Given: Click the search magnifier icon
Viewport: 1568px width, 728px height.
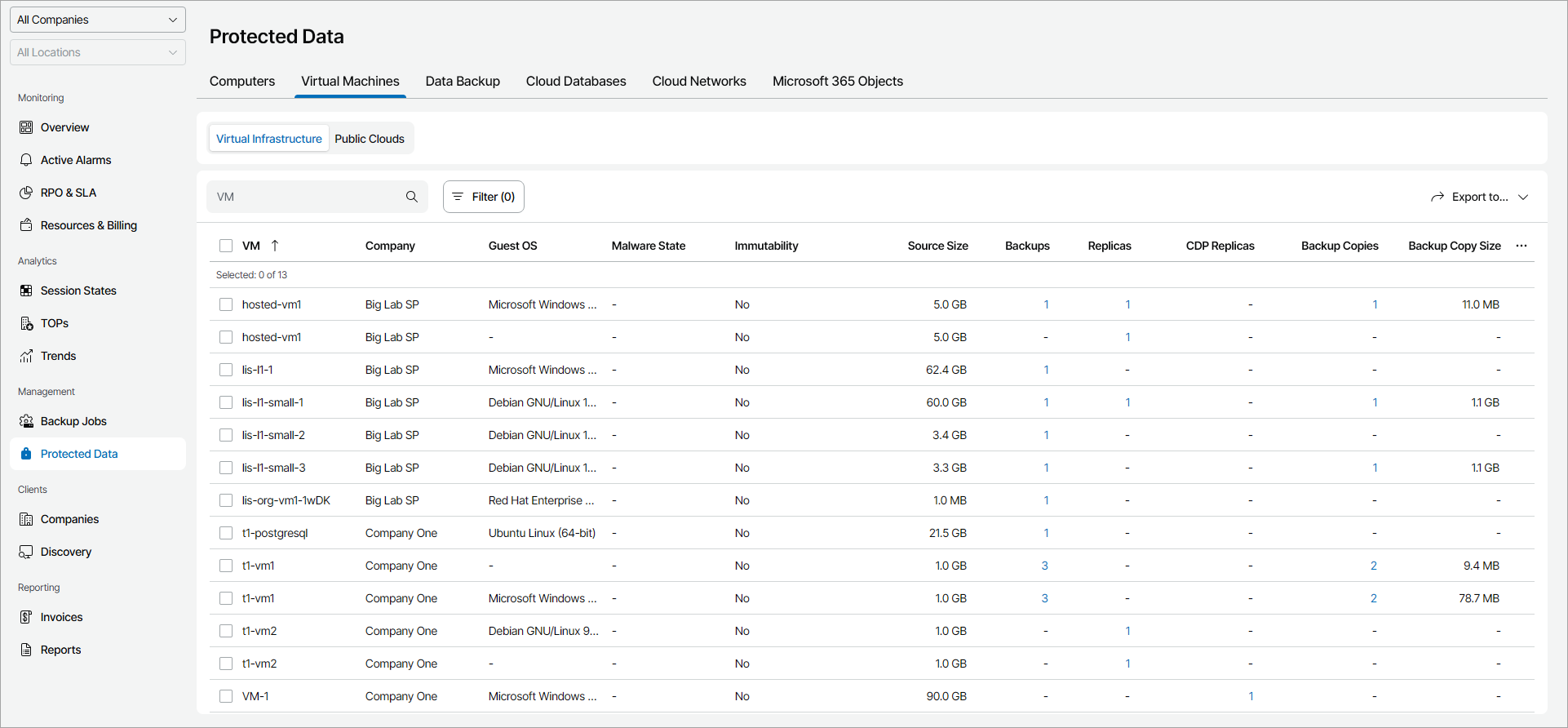Looking at the screenshot, I should [412, 197].
